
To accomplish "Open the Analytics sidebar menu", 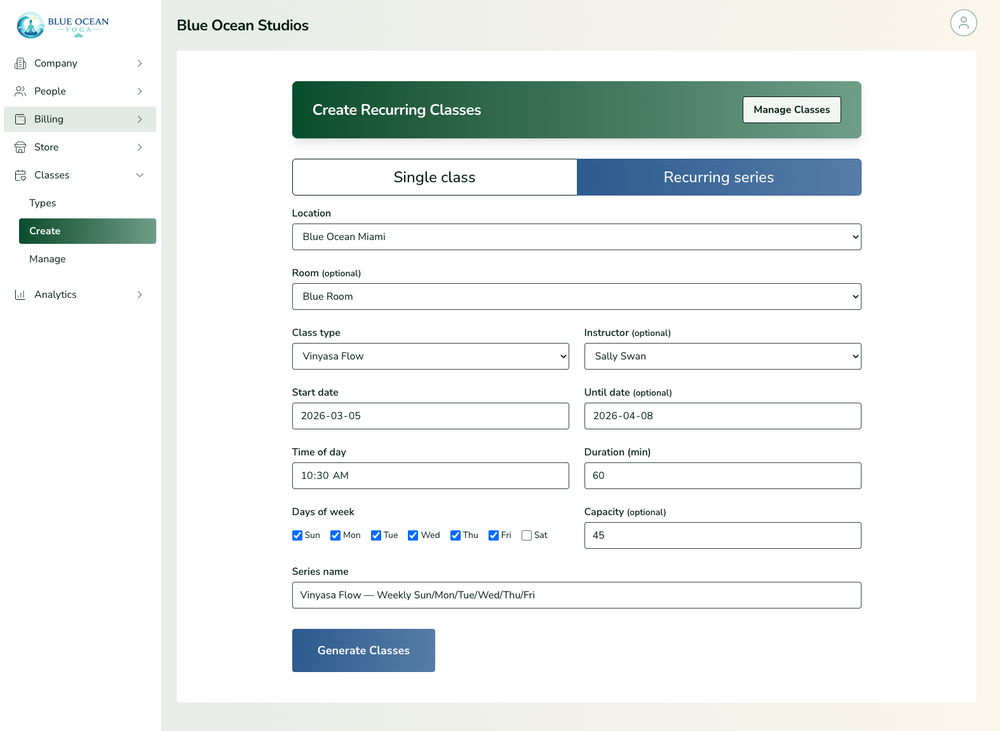I will coord(80,295).
